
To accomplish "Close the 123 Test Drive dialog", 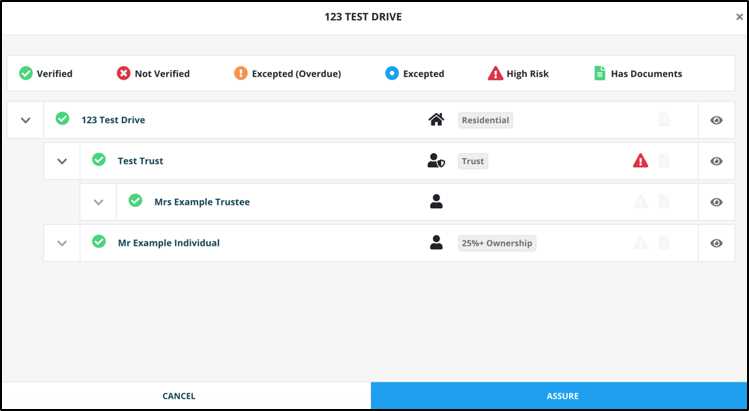I will [739, 17].
